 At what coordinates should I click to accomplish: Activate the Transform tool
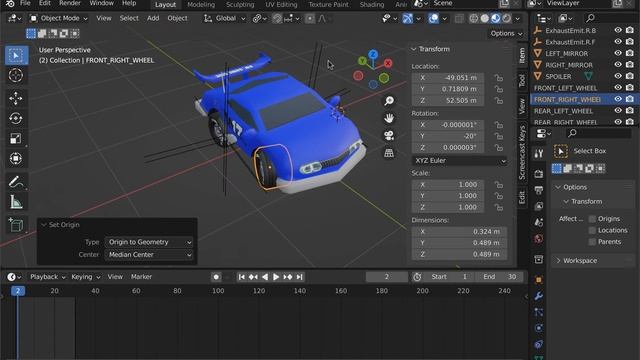(x=16, y=158)
